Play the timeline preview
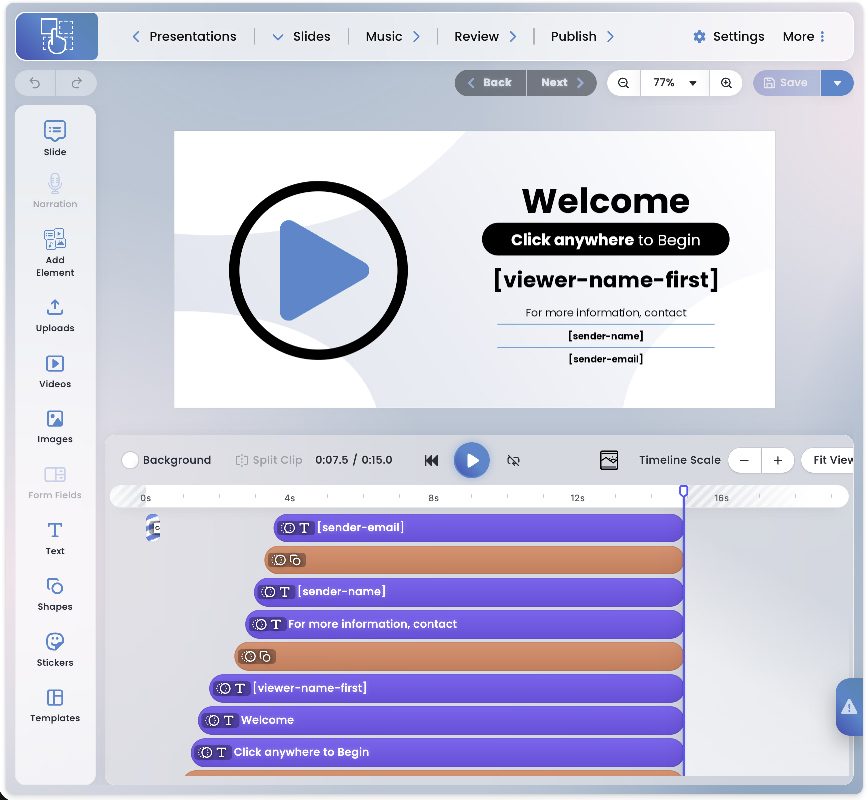This screenshot has width=868, height=800. (x=472, y=460)
